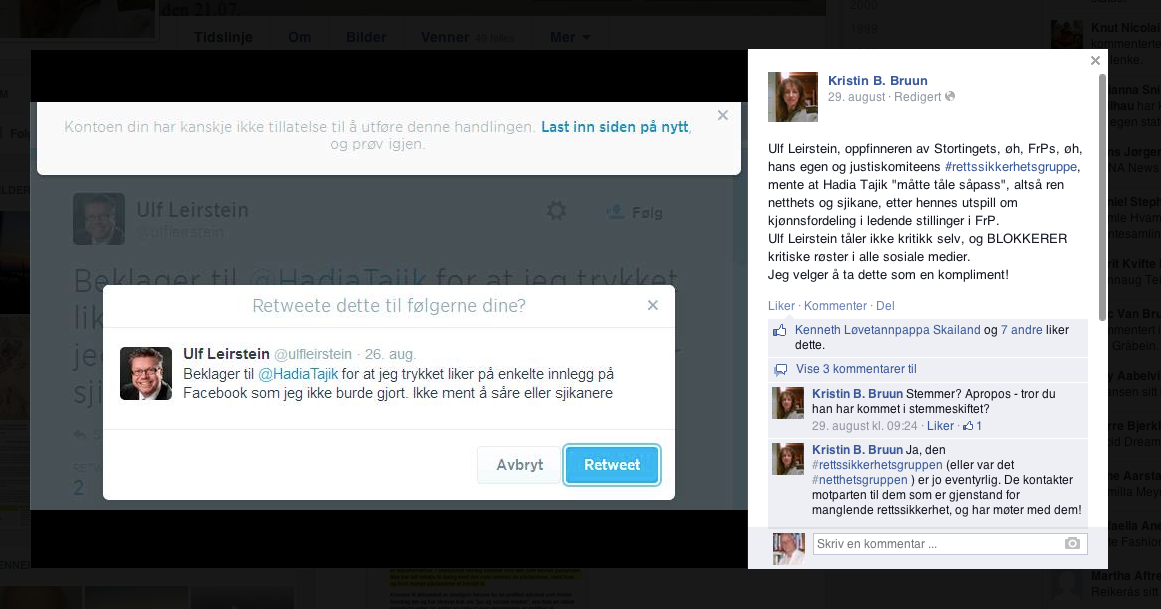
Task: Open Kenneth Løvetannpappa Skailand's profile
Action: pos(887,330)
